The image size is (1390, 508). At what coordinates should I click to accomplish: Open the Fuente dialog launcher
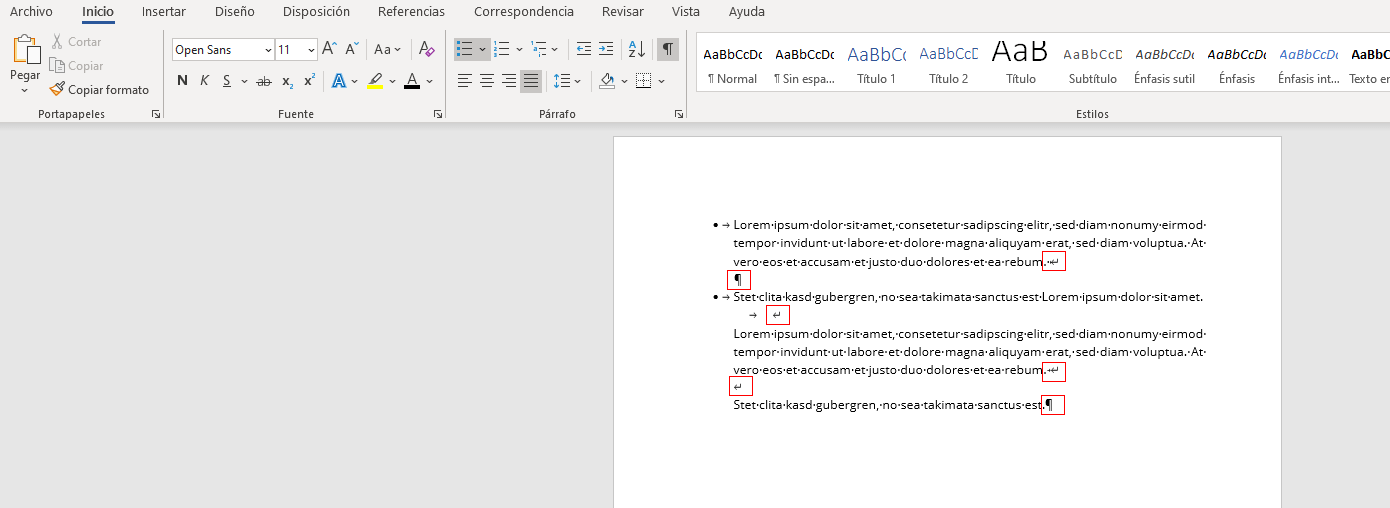[x=438, y=115]
